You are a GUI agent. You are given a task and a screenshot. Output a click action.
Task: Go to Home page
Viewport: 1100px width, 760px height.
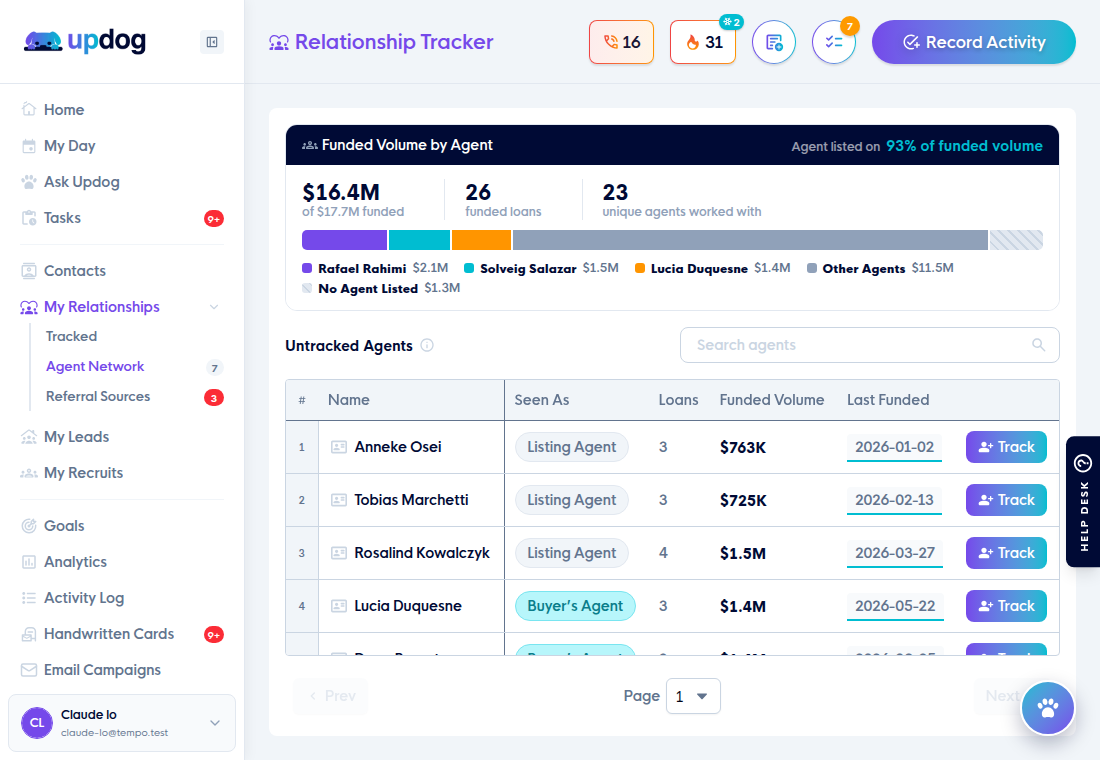tap(64, 109)
